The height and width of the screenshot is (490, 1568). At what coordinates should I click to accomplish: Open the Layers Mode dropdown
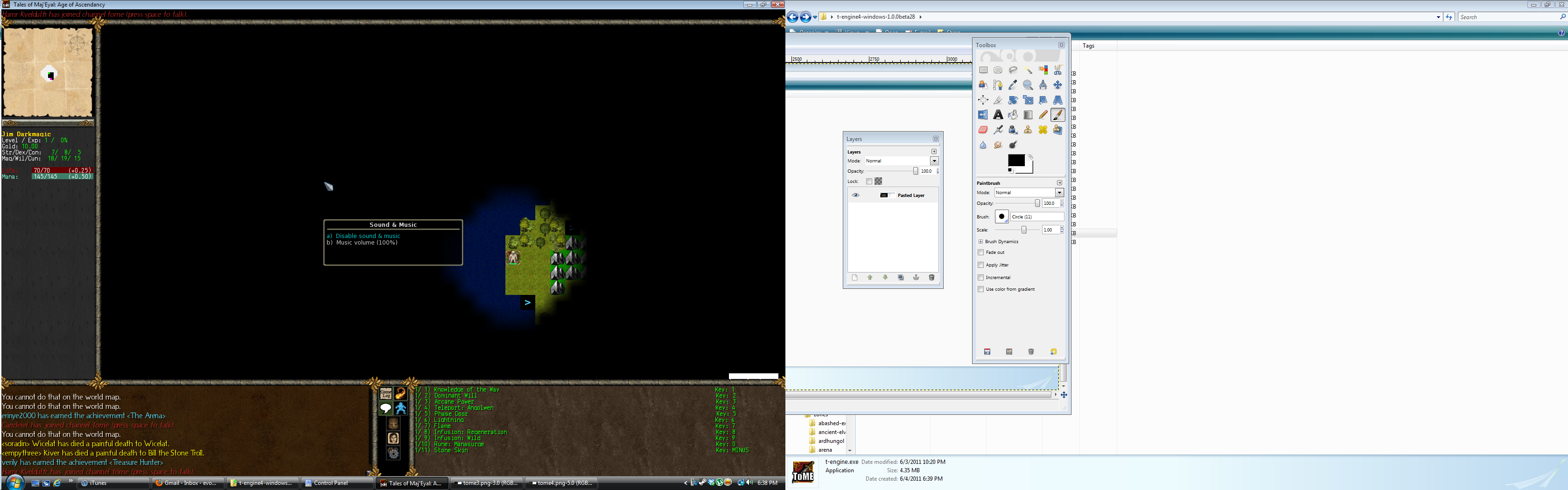click(934, 161)
